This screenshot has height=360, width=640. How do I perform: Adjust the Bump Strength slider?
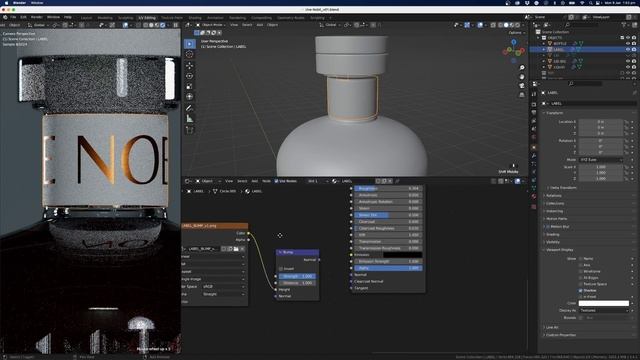(297, 276)
